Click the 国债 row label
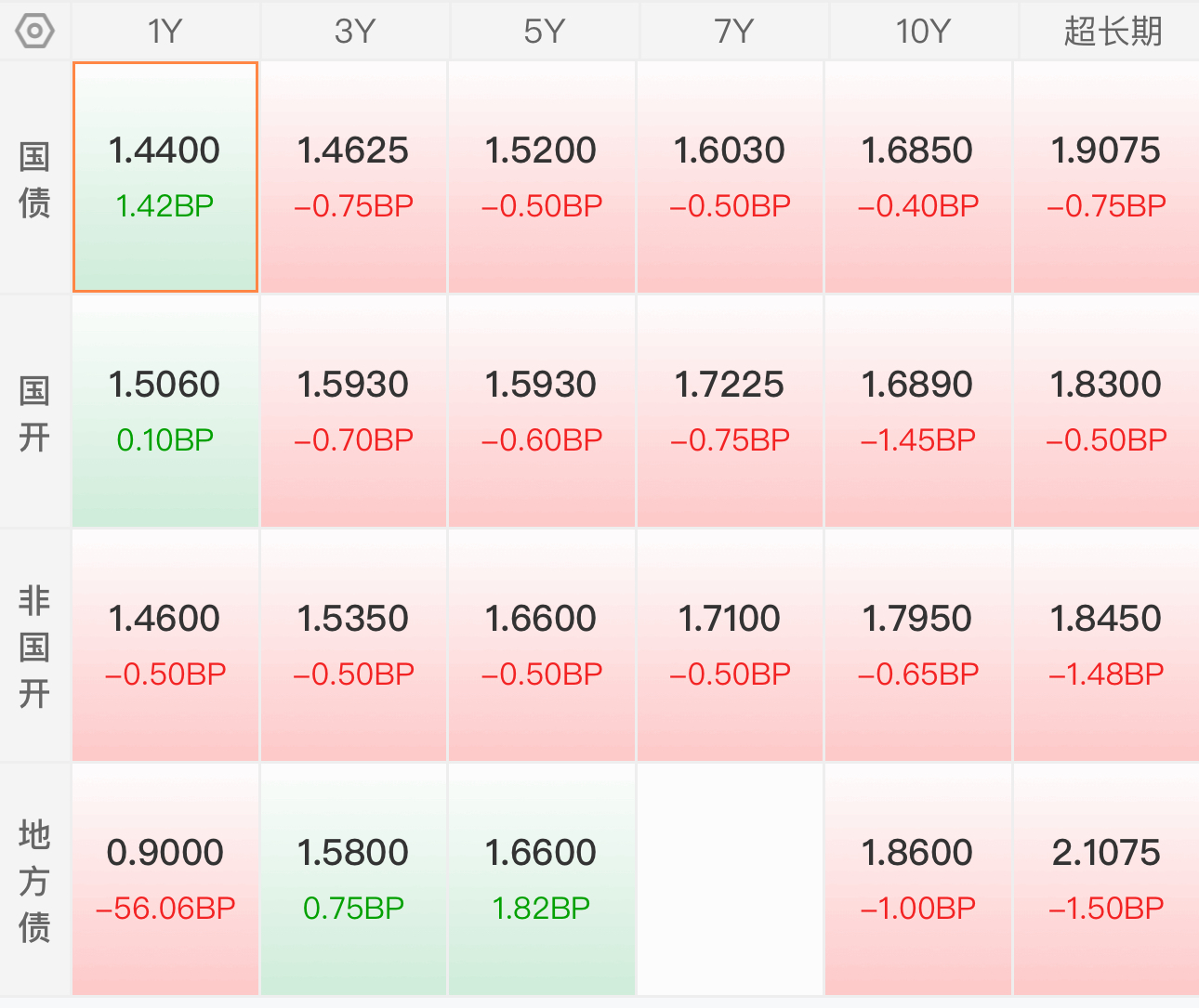Screen dimensions: 1199x1008 34,178
